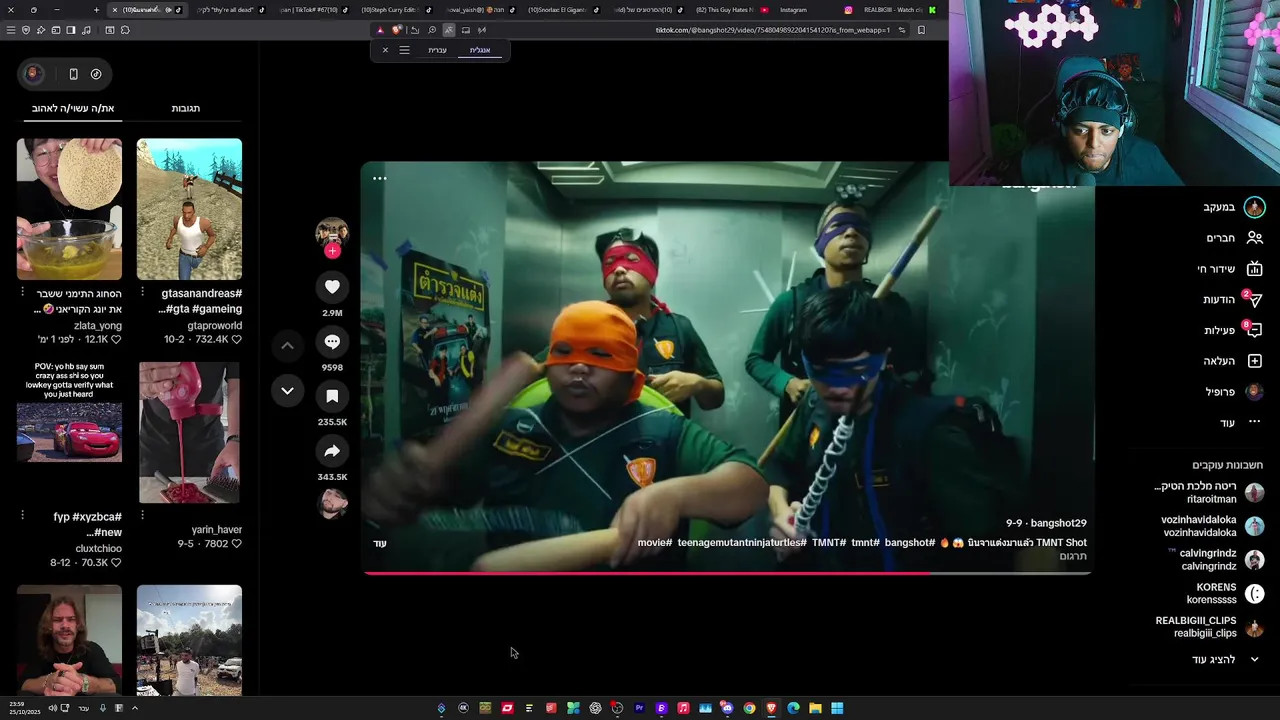This screenshot has width=1280, height=720.
Task: Open ritaroitman following account
Action: (1209, 493)
